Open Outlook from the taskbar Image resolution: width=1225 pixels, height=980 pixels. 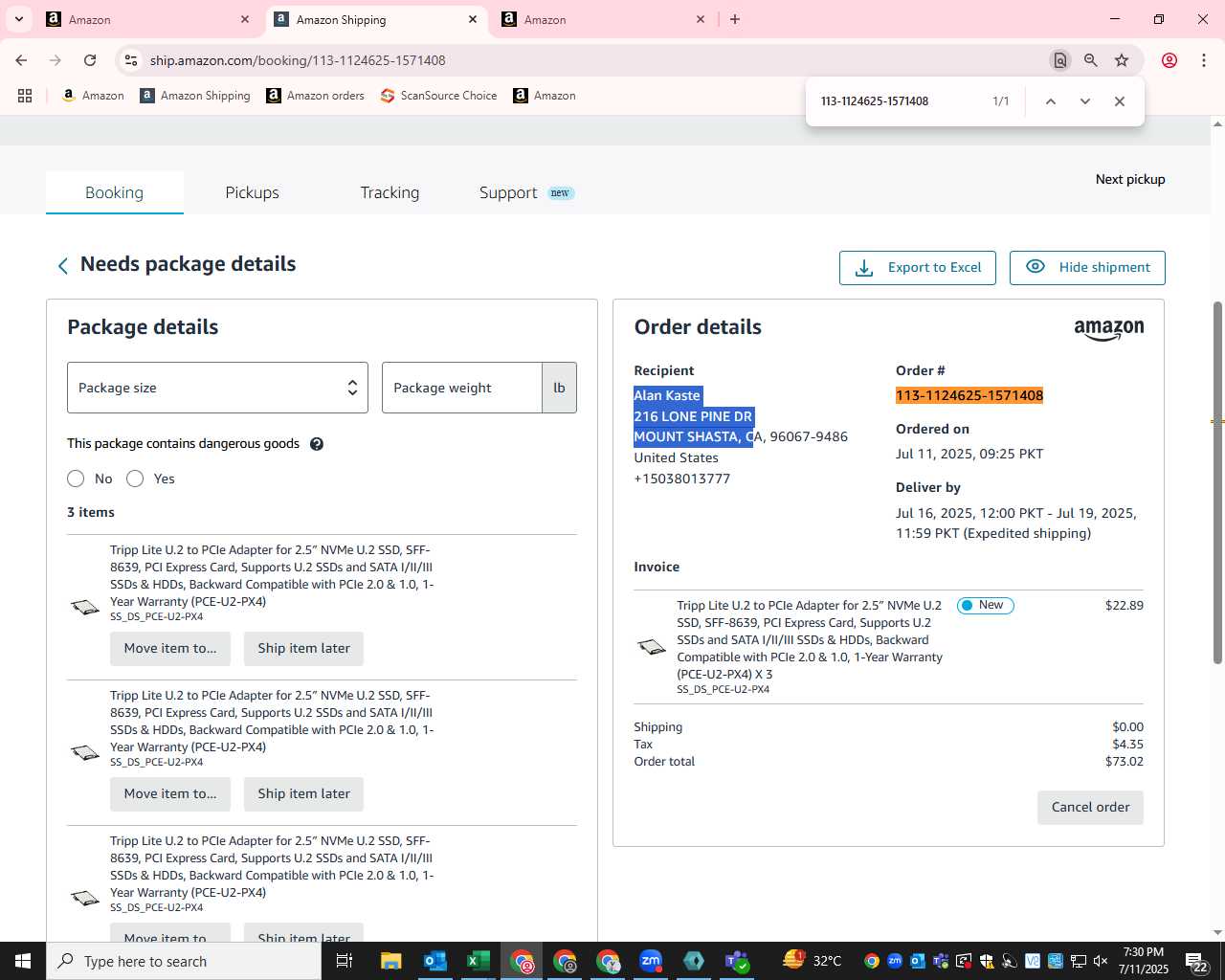(x=435, y=961)
